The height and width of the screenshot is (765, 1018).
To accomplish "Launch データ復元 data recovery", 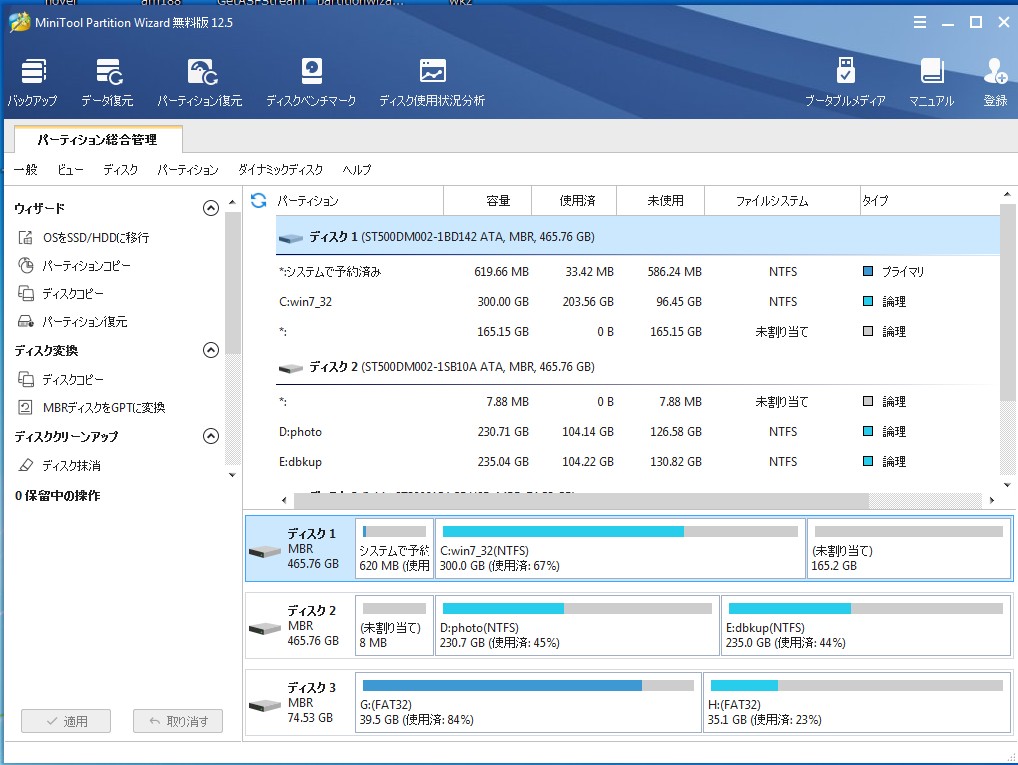I will [108, 82].
